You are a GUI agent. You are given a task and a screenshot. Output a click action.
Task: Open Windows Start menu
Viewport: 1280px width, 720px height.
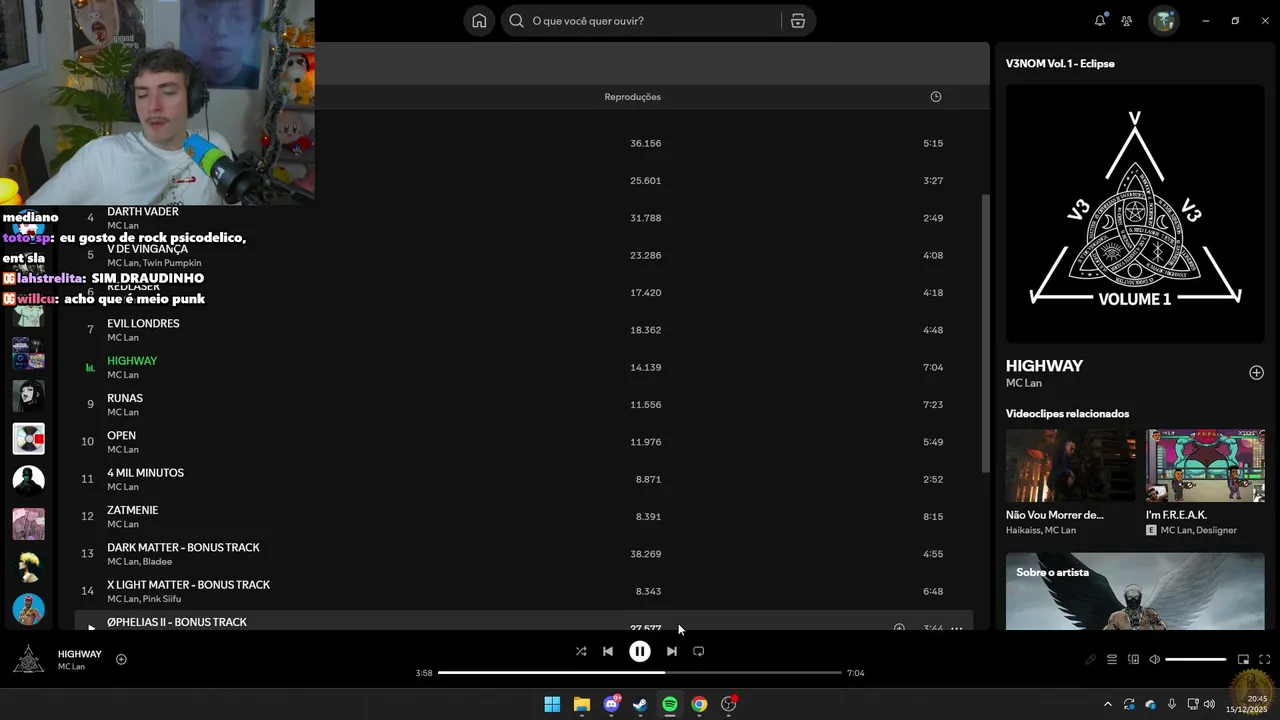pyautogui.click(x=552, y=705)
